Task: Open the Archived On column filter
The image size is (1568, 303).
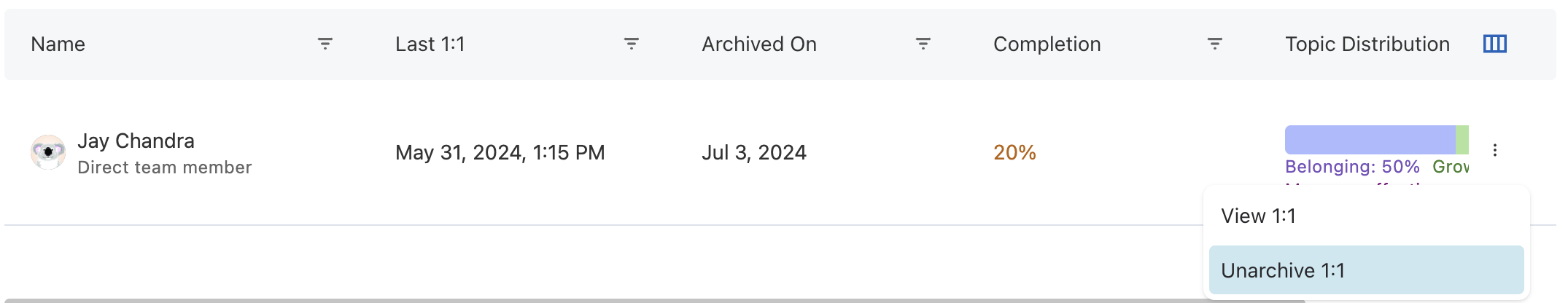Action: point(923,44)
